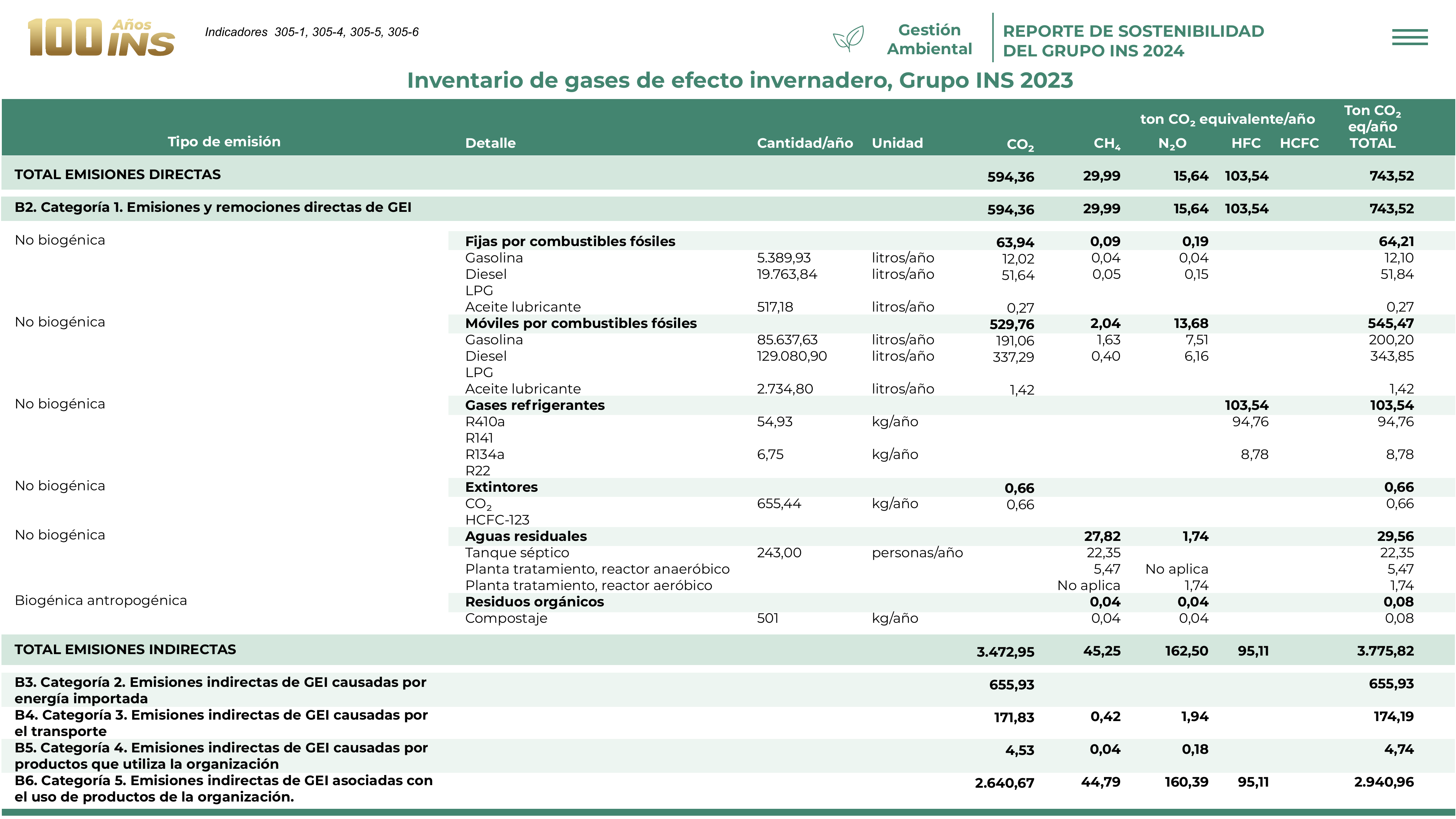
Task: Click the total value 3.775,82
Action: 1385,651
